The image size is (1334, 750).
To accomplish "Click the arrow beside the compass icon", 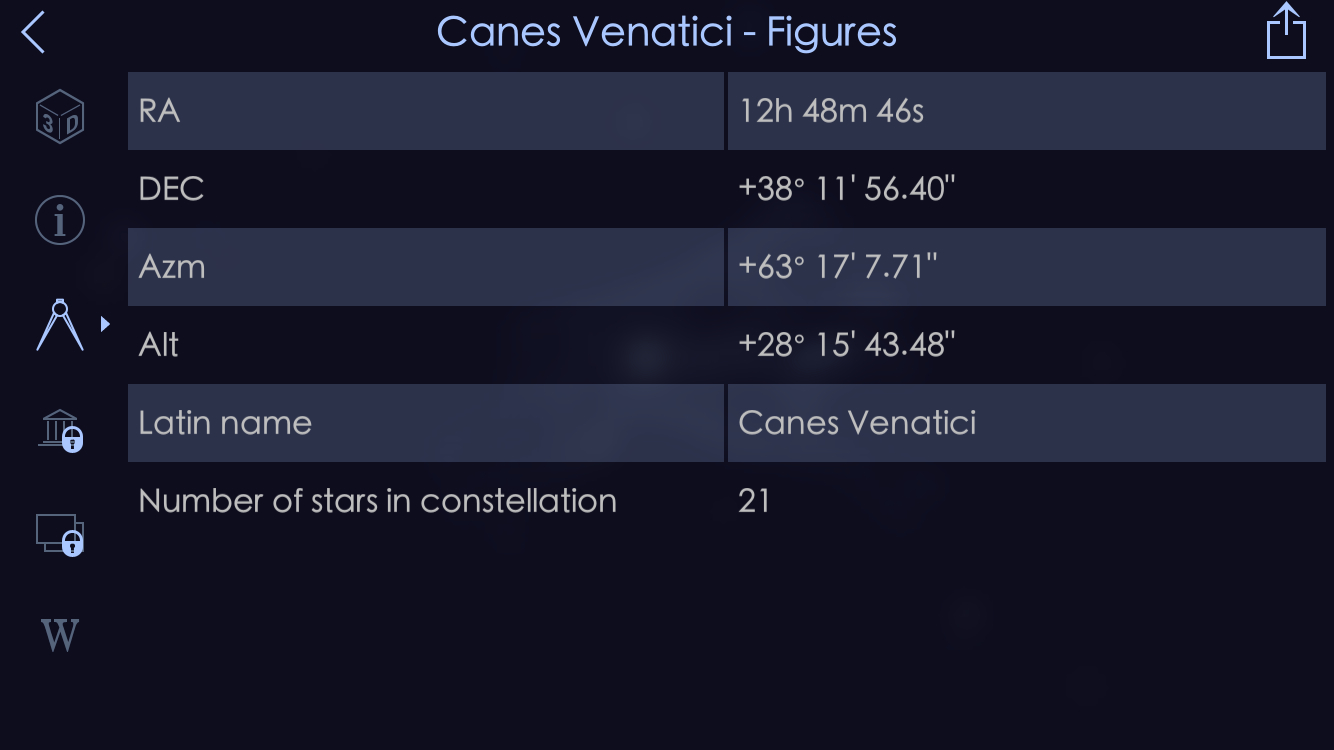I will pyautogui.click(x=105, y=324).
